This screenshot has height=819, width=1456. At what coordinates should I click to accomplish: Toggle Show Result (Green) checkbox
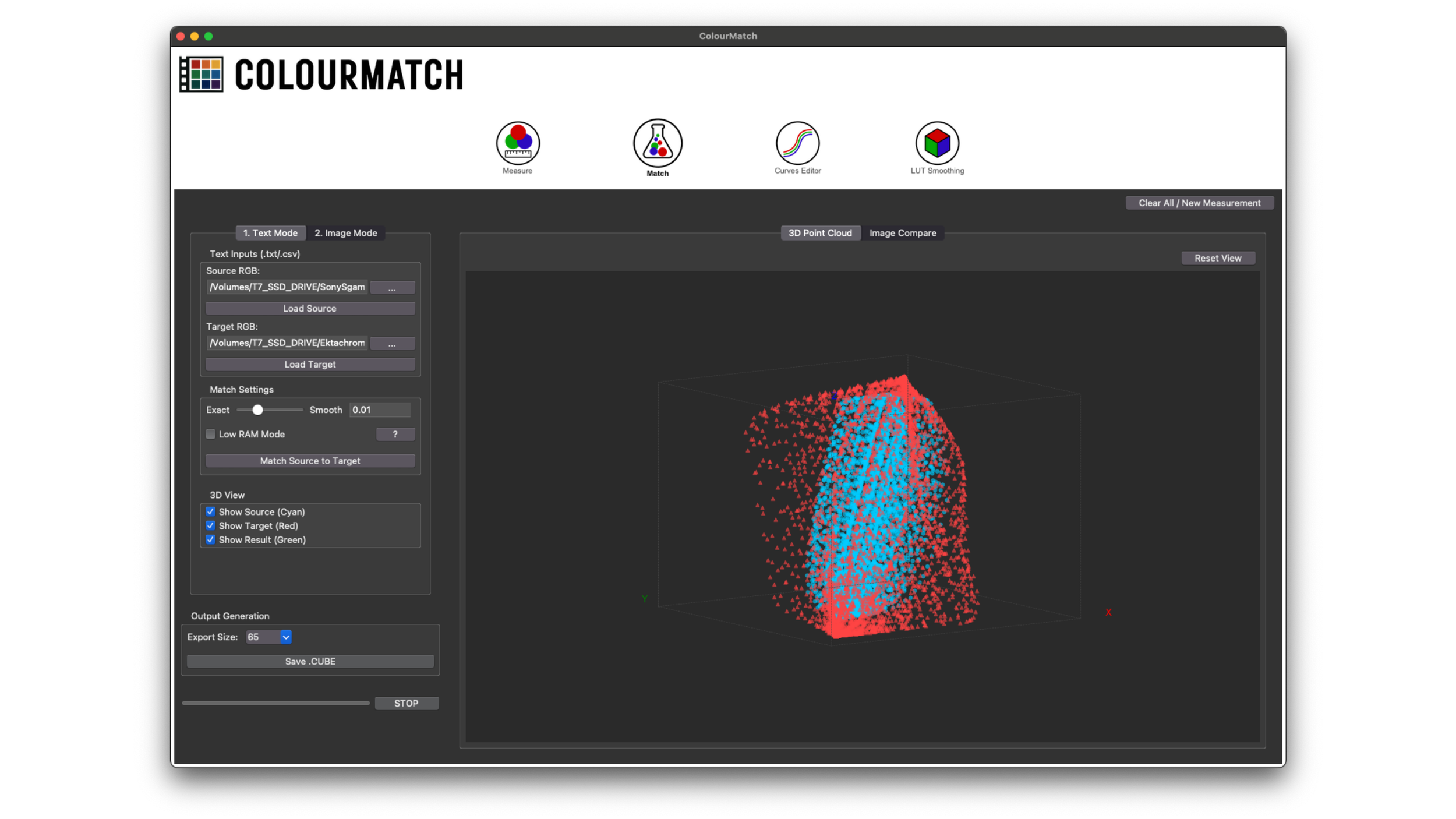click(x=211, y=540)
